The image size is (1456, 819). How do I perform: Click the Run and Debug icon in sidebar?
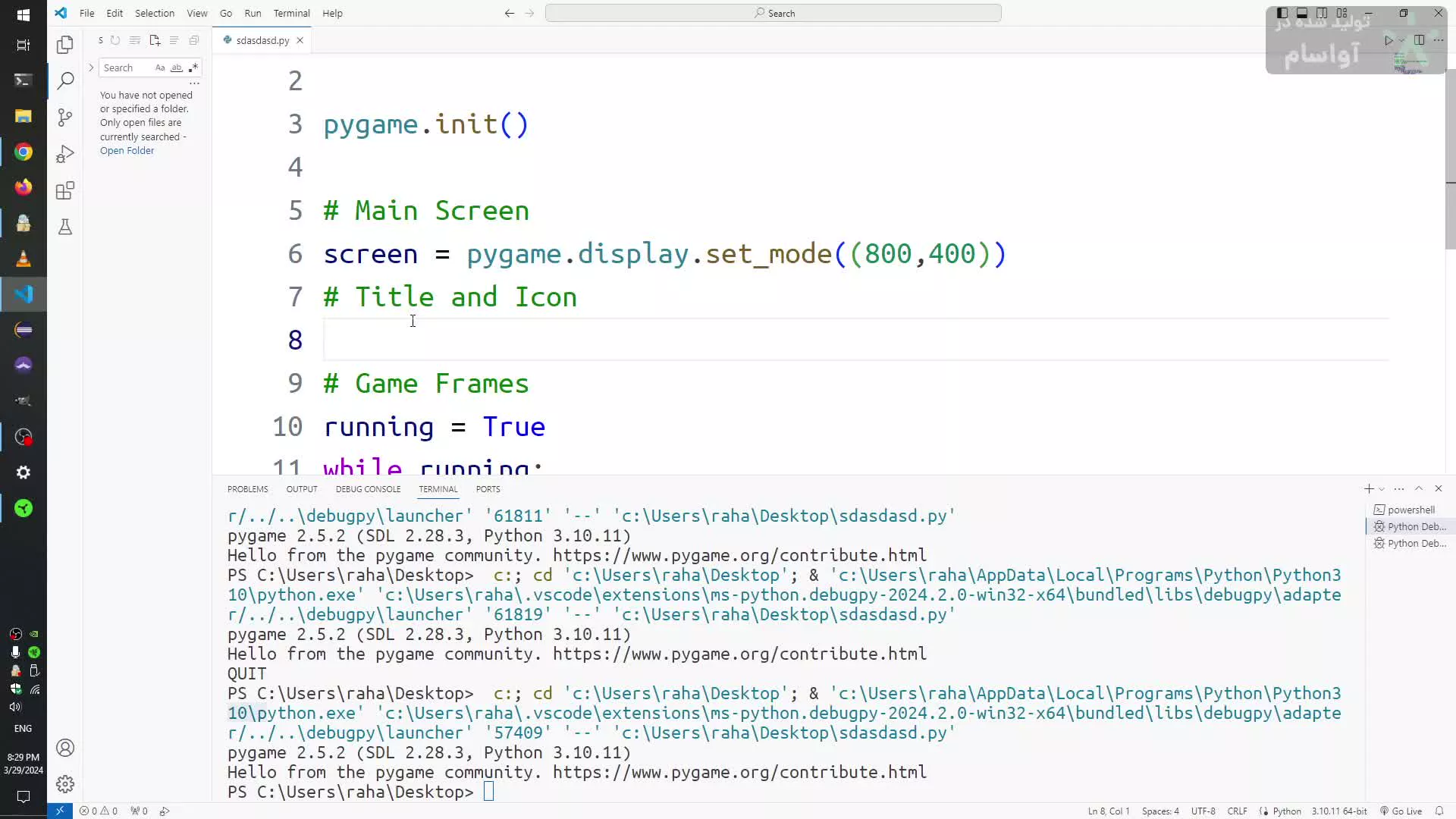[65, 154]
